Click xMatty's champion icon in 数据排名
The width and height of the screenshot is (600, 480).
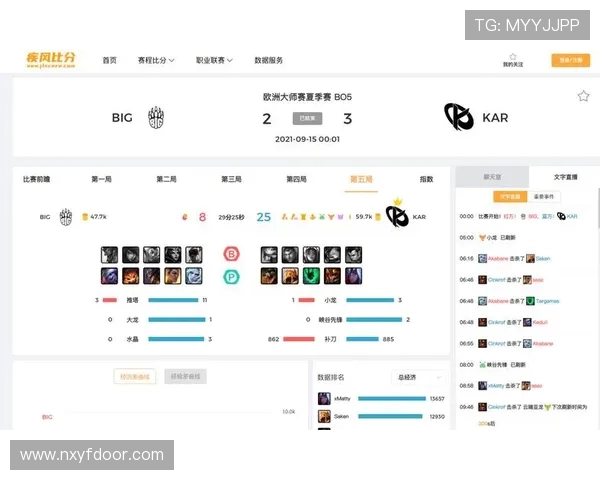click(x=324, y=398)
